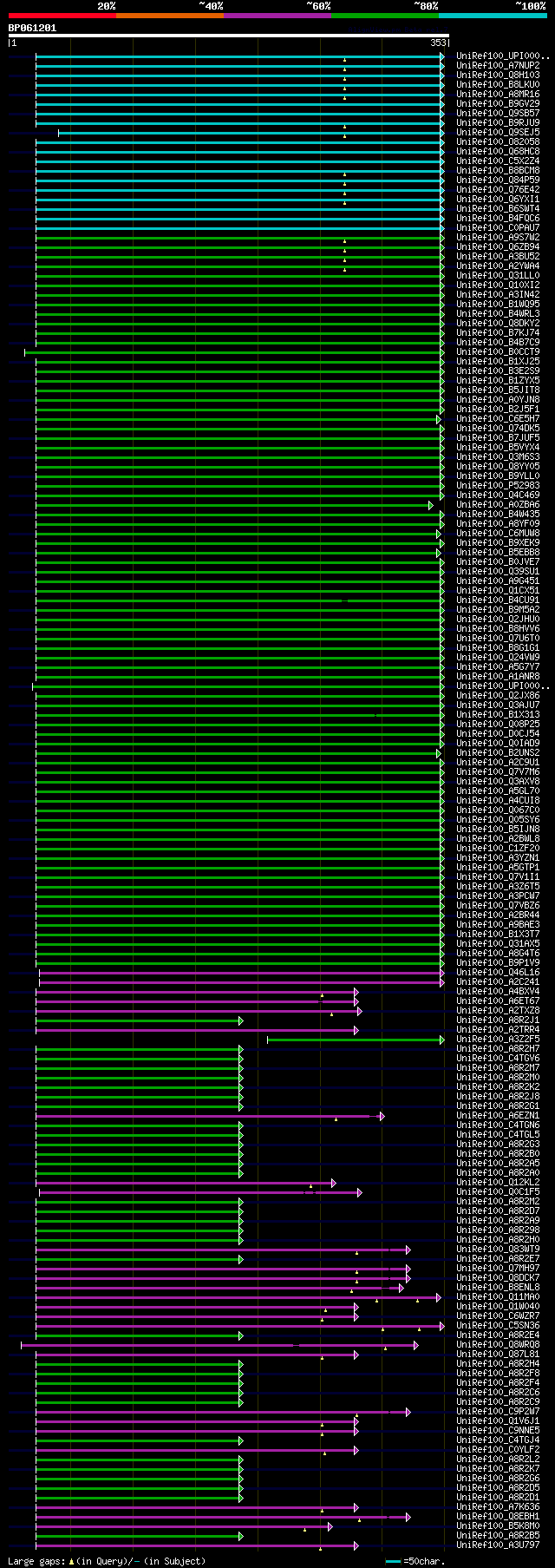This screenshot has width=555, height=1568.
Task: Open hit UniRef100_A6EZN1
Action: coord(498,1115)
